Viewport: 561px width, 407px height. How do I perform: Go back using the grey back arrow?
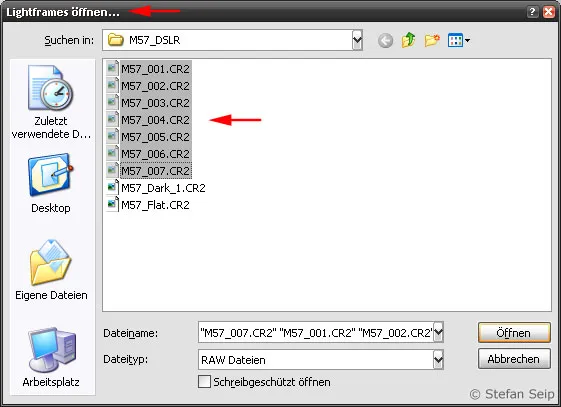385,40
